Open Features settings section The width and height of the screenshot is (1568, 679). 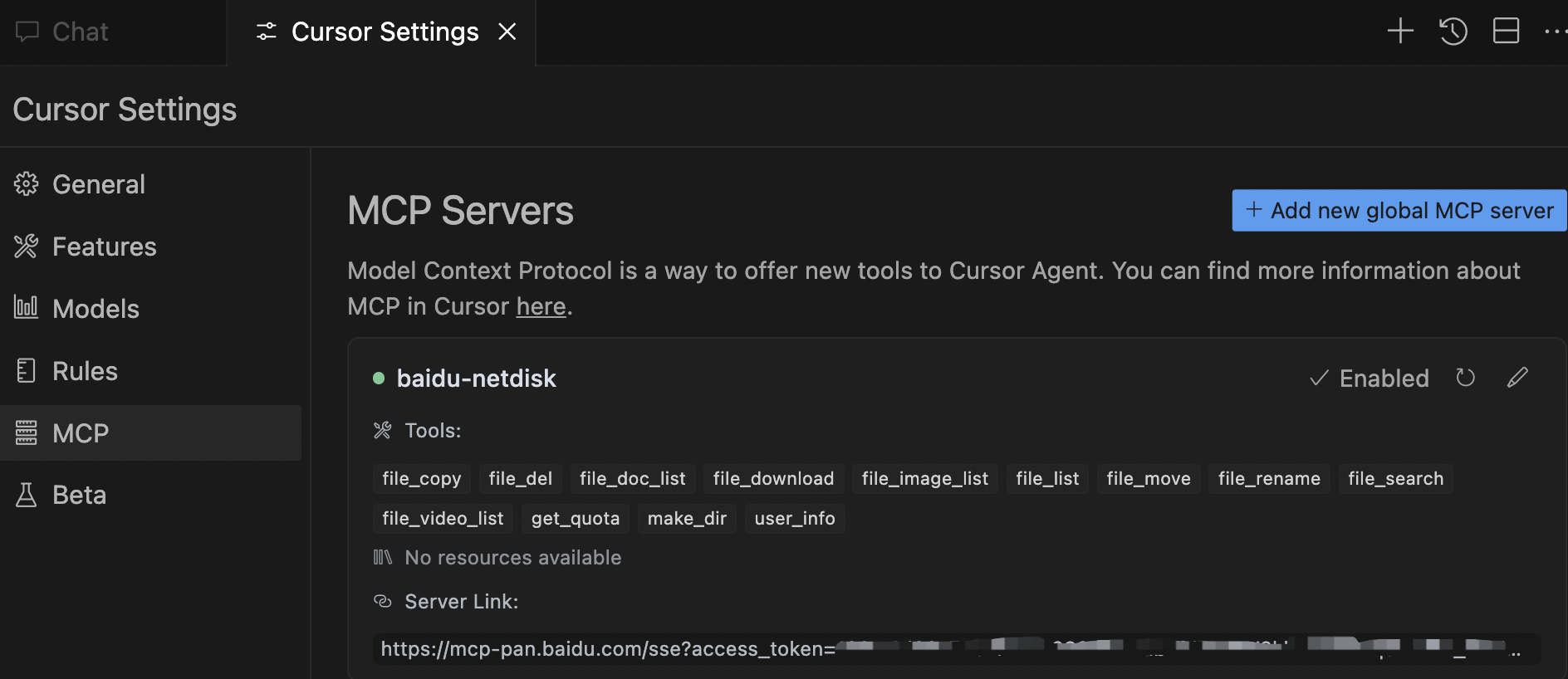150,247
